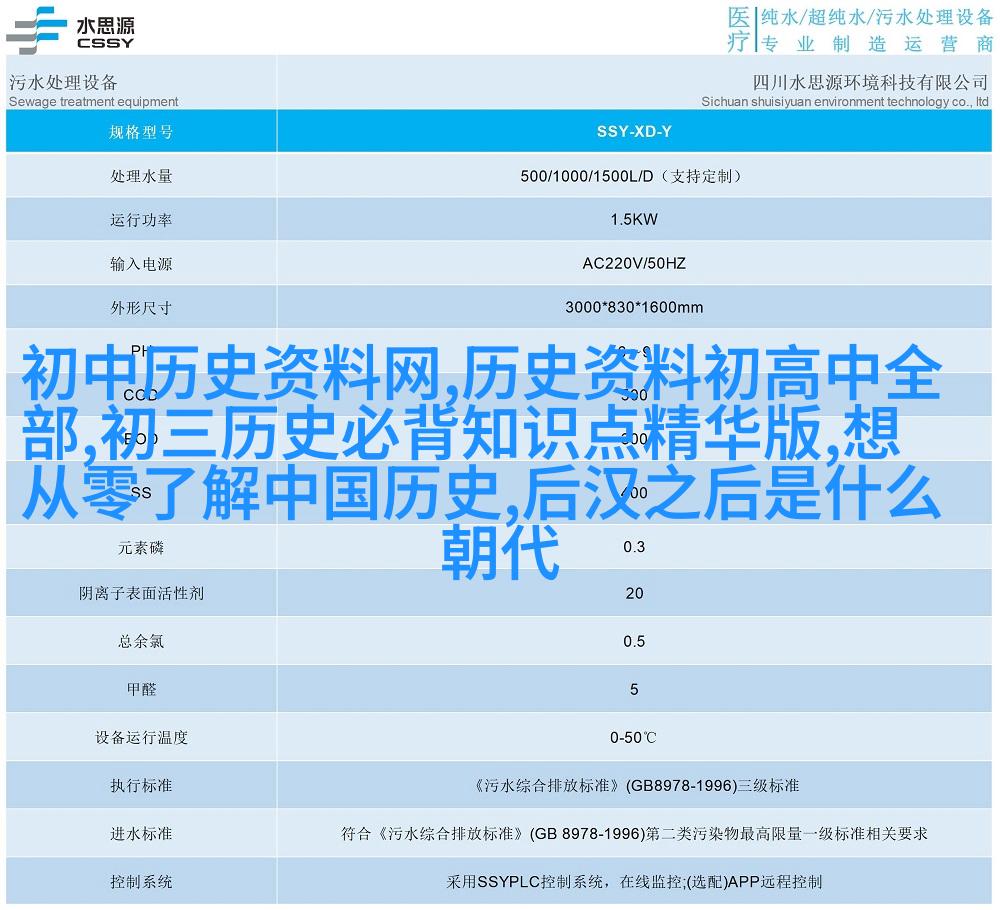Select the 0-50℃ value cell

tap(635, 737)
